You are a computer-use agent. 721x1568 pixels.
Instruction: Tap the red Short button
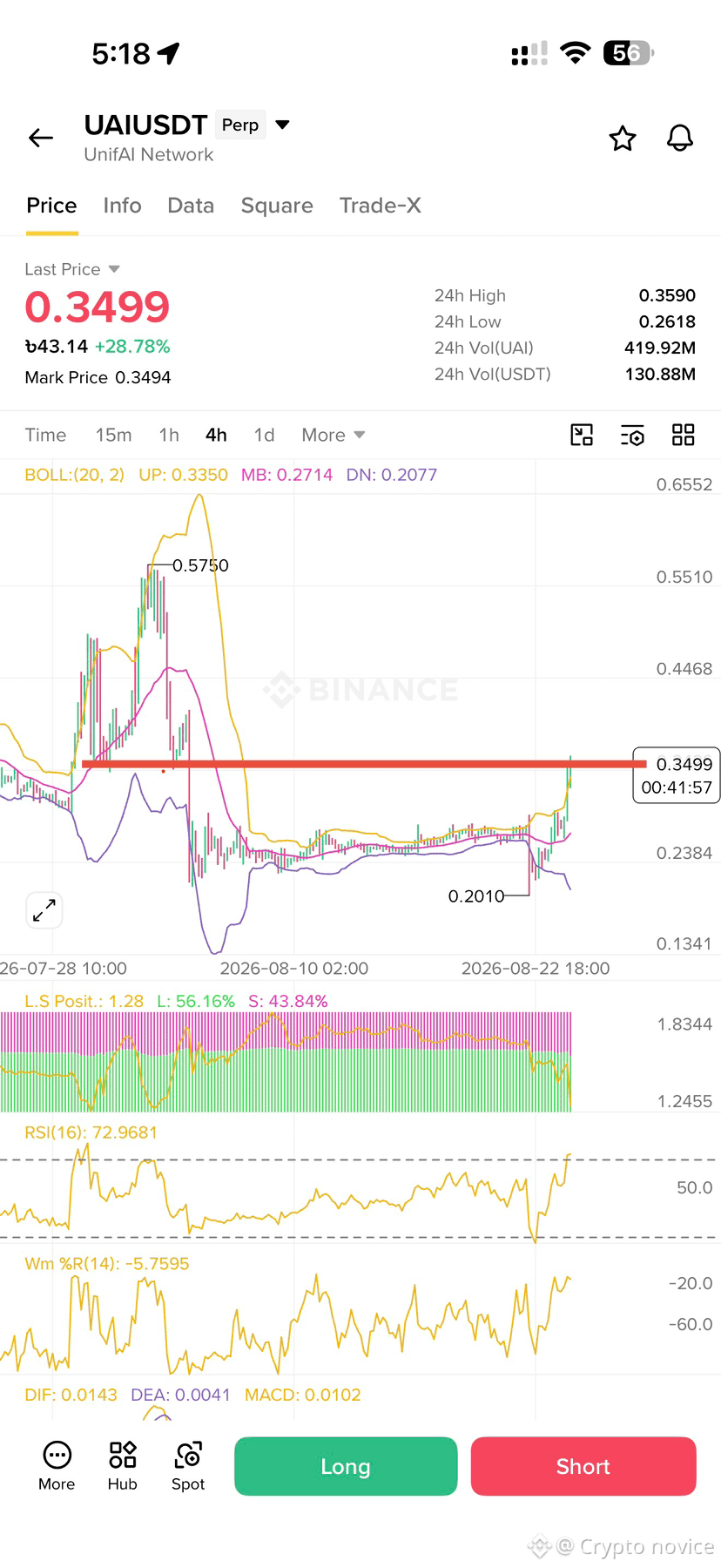583,1466
